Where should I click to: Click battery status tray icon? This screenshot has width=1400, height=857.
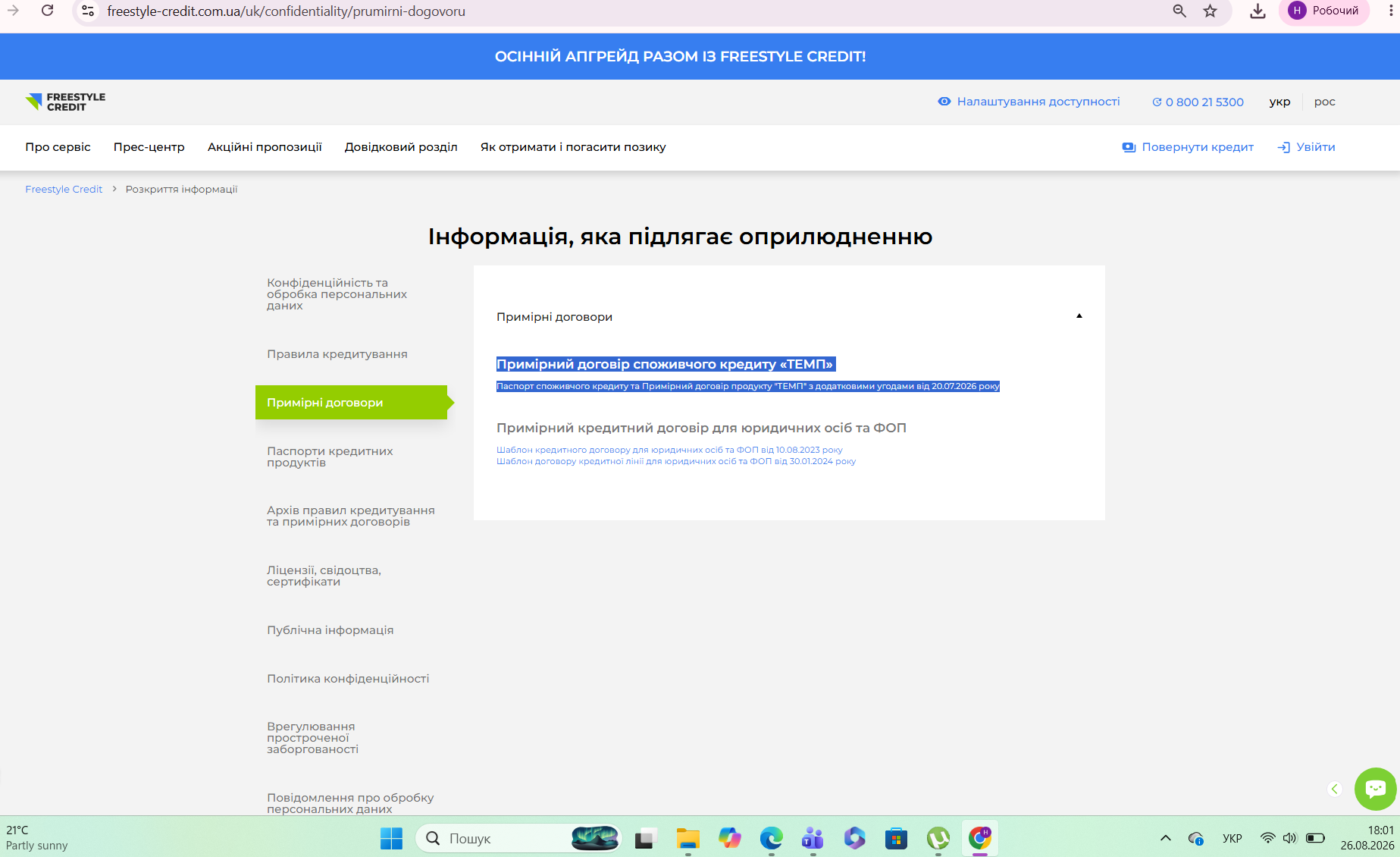[x=1315, y=838]
